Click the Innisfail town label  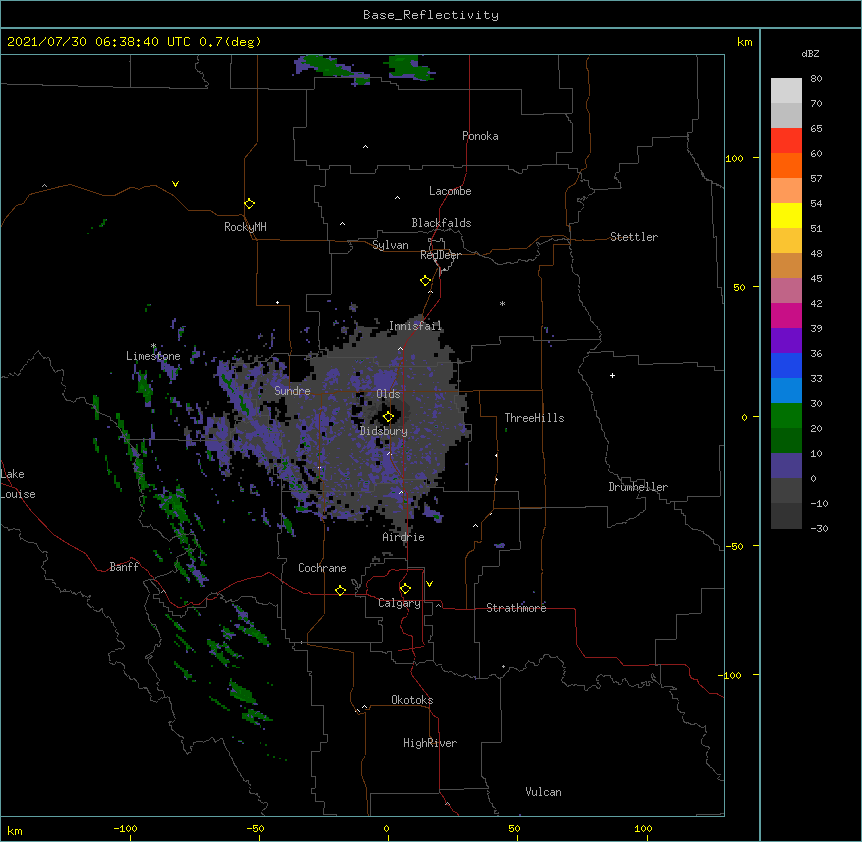pyautogui.click(x=415, y=326)
